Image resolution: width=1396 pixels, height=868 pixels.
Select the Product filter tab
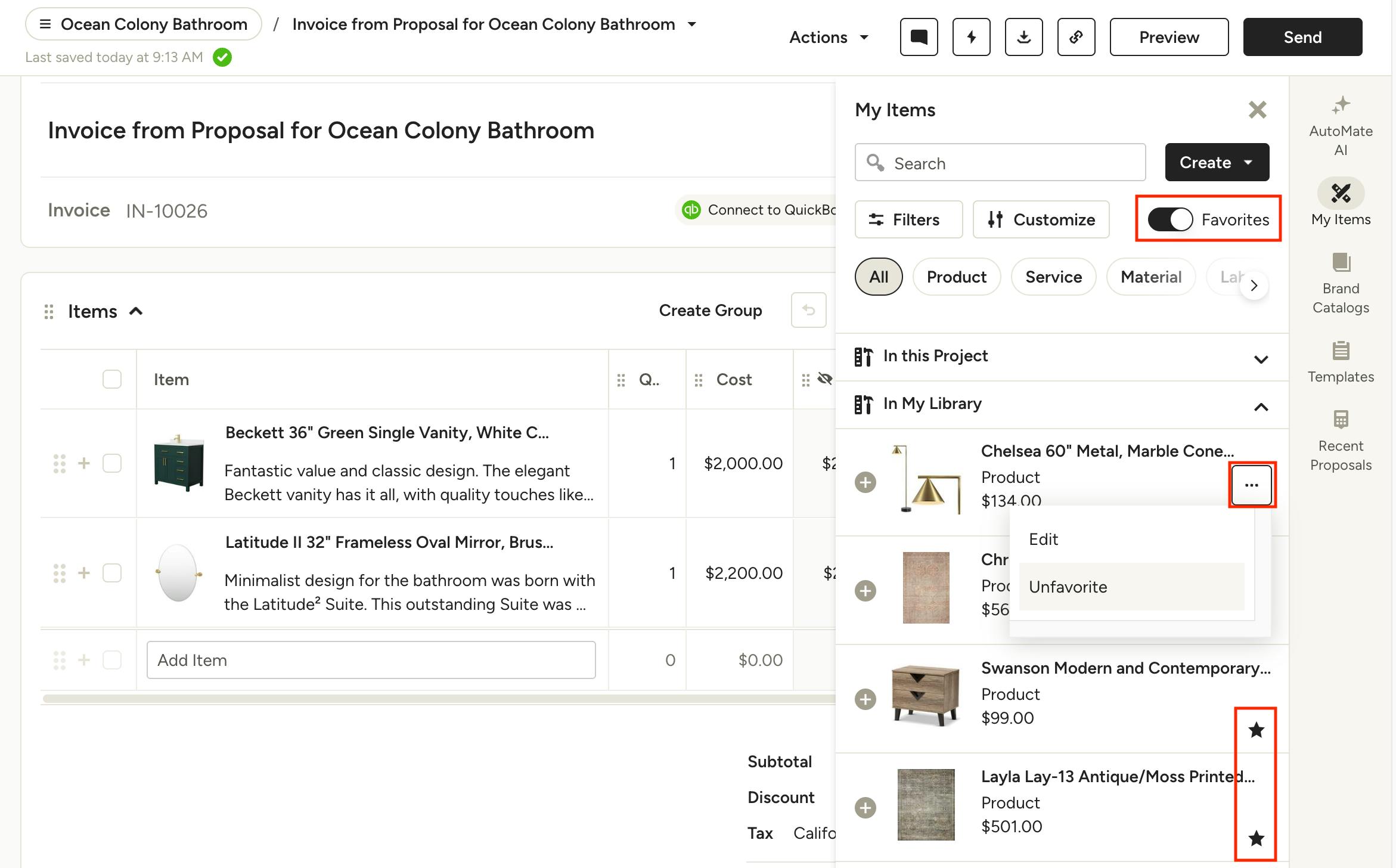click(956, 277)
